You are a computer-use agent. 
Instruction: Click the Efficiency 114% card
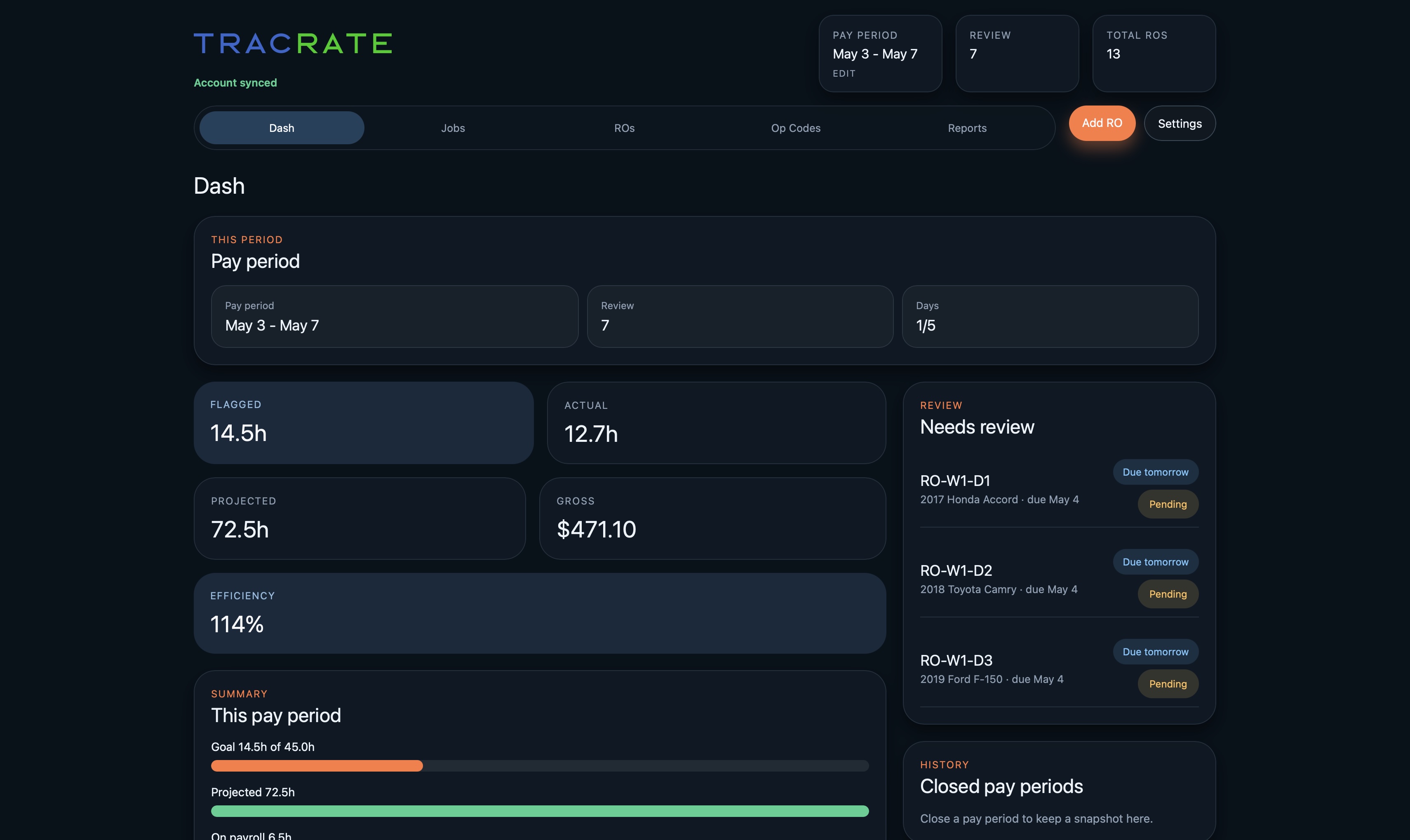click(539, 614)
